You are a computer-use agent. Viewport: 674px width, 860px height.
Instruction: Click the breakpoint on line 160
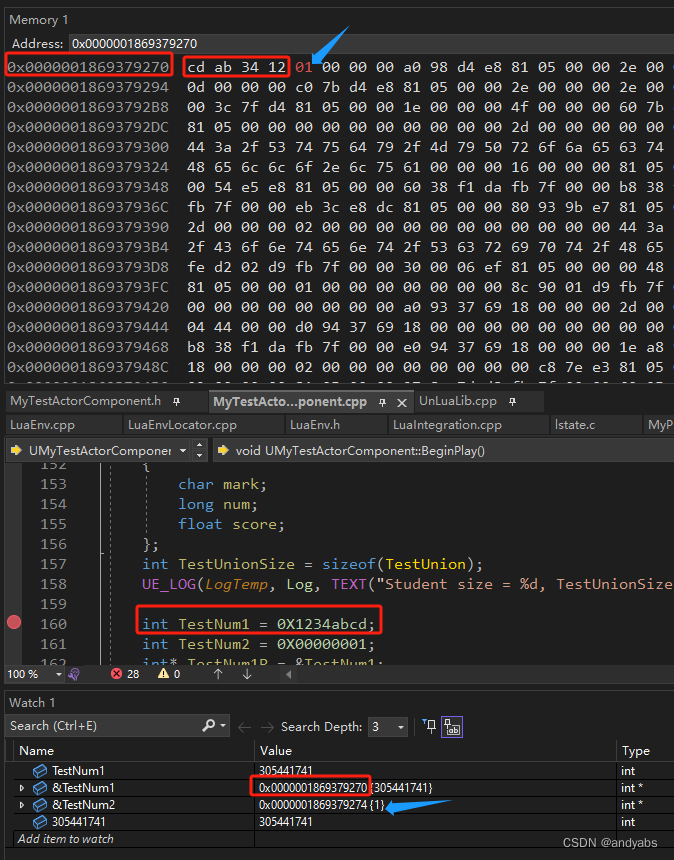point(14,622)
